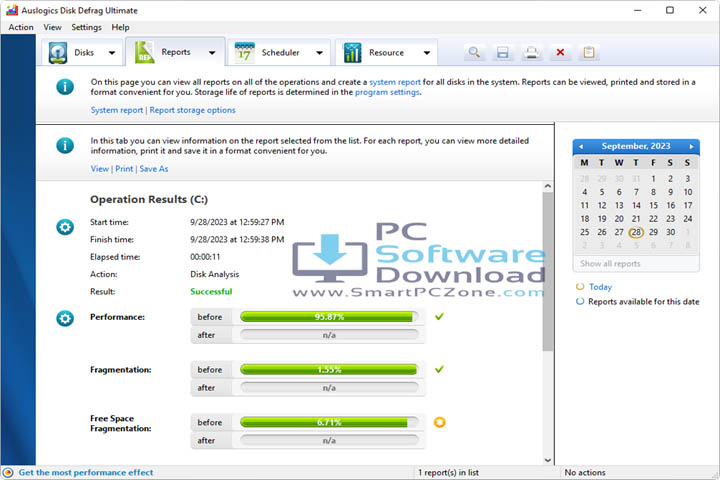The height and width of the screenshot is (480, 720).
Task: Click the Scheduler calendar icon
Action: pyautogui.click(x=245, y=53)
